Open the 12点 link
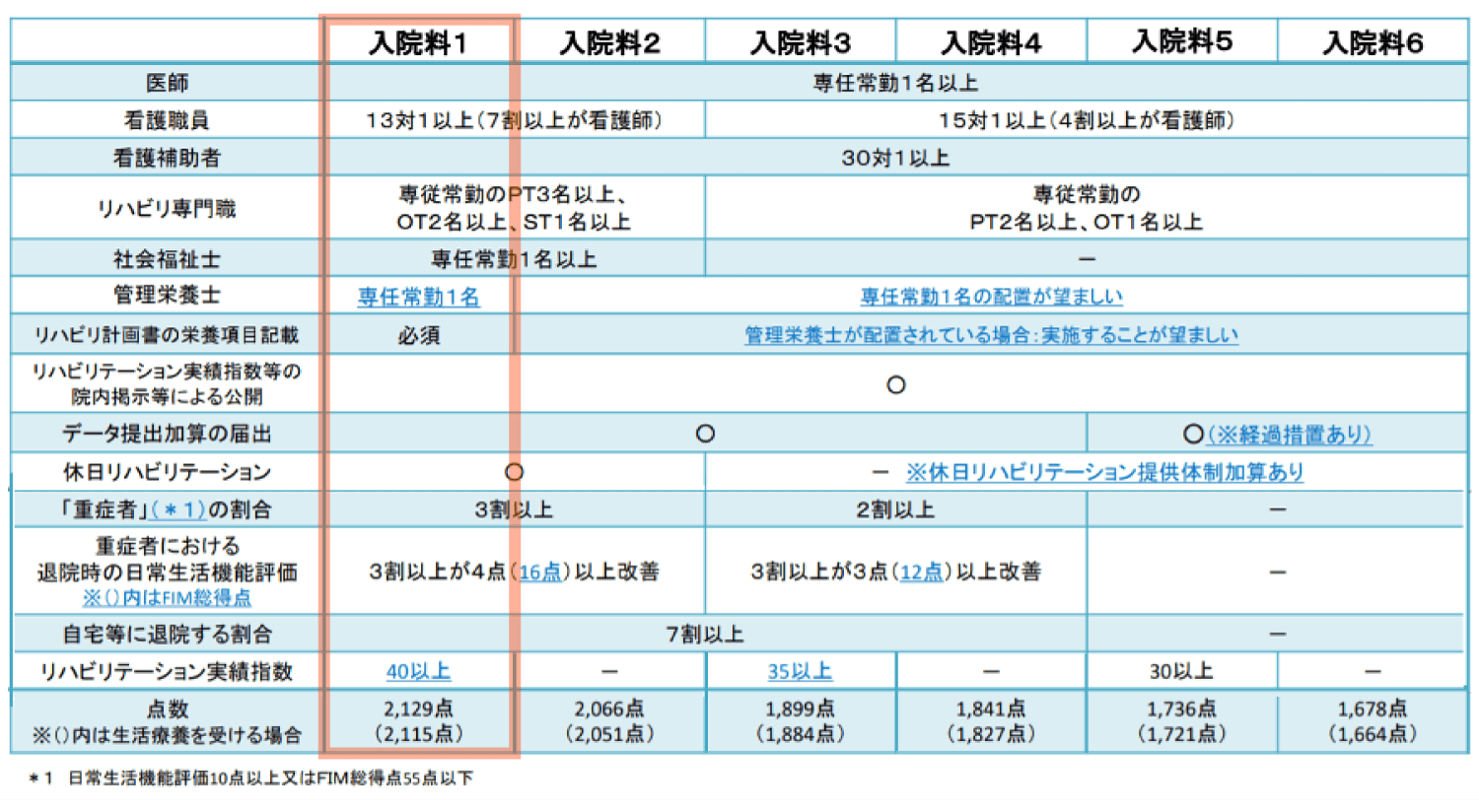Image resolution: width=1479 pixels, height=812 pixels. click(x=922, y=572)
